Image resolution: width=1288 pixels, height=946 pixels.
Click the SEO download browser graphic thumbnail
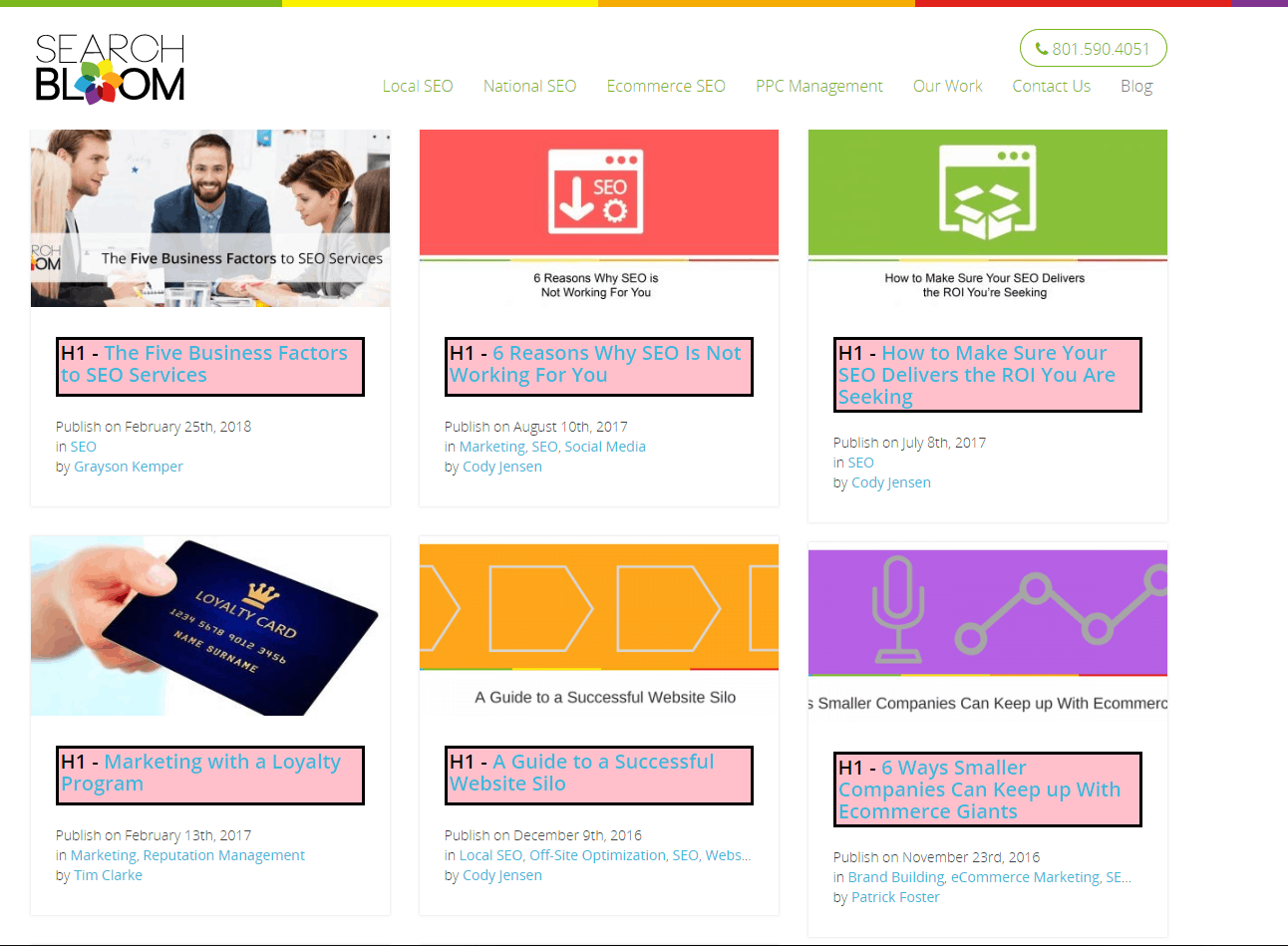coord(598,189)
